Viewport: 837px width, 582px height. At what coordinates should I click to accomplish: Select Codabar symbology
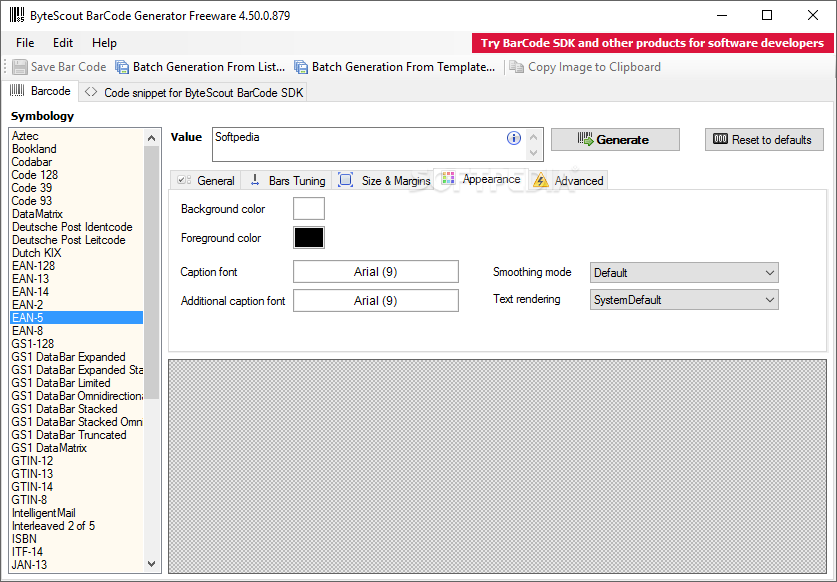[x=76, y=162]
